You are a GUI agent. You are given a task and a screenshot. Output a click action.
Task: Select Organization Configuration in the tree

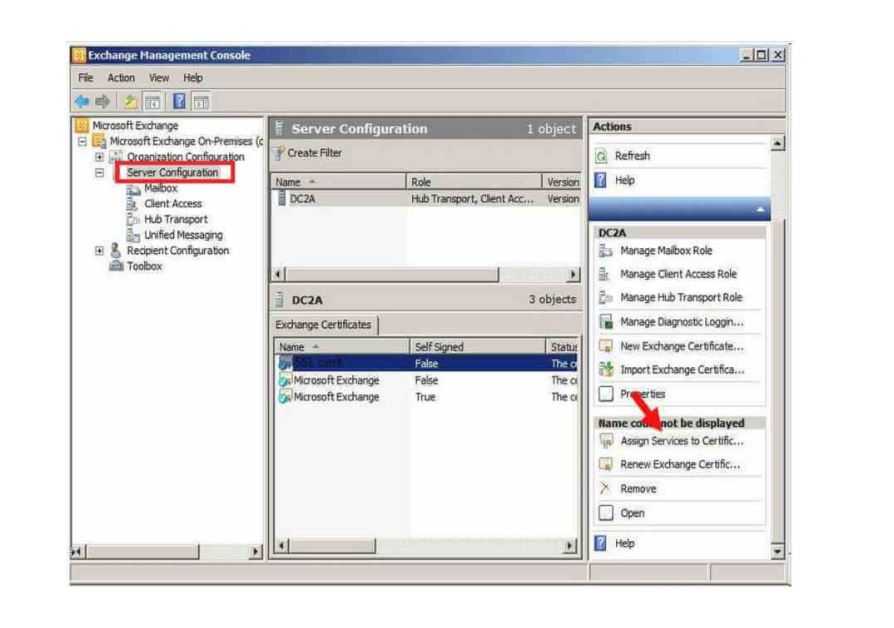(185, 157)
